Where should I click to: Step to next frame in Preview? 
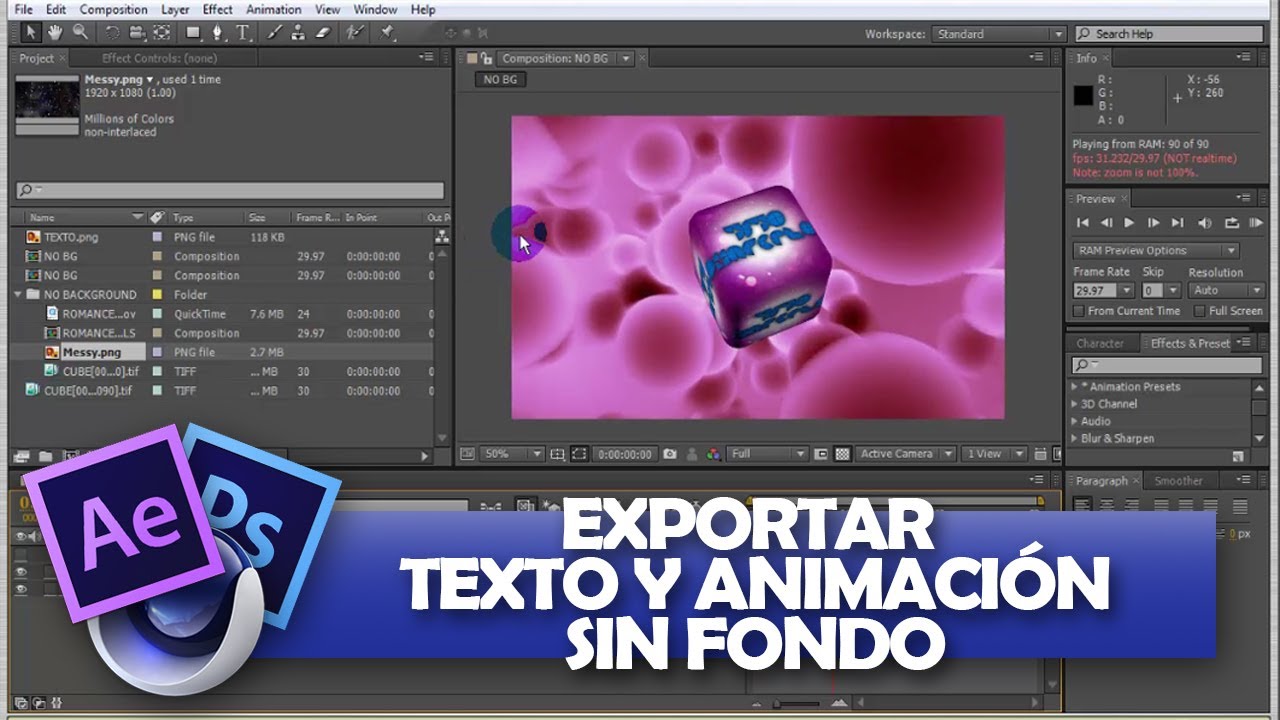coord(1153,223)
